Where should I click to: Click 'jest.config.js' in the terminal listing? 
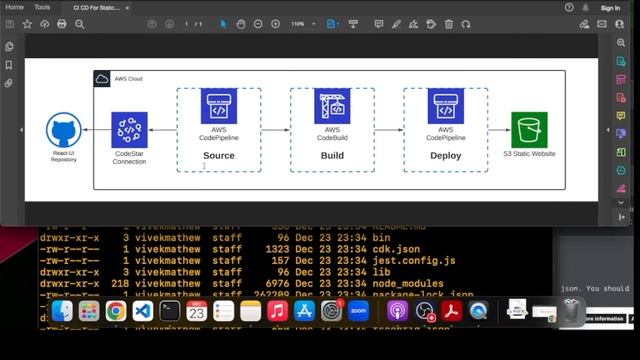[414, 260]
